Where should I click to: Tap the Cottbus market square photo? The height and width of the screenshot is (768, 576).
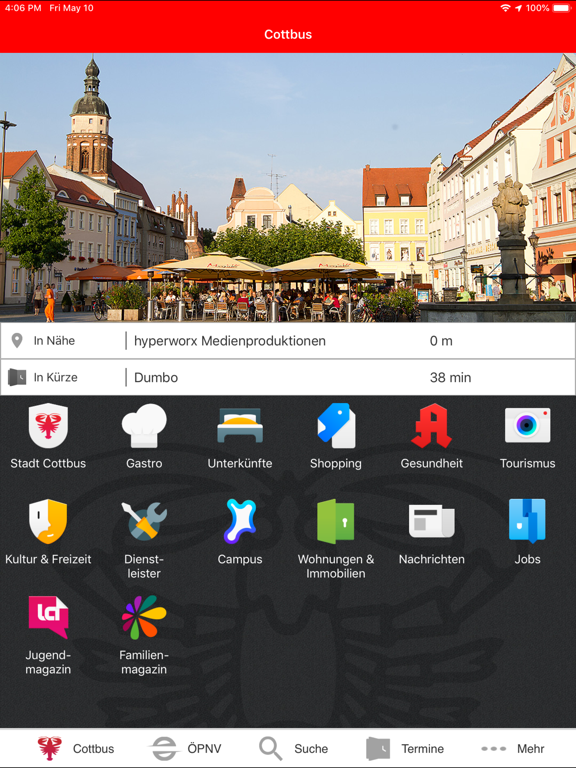tap(288, 187)
